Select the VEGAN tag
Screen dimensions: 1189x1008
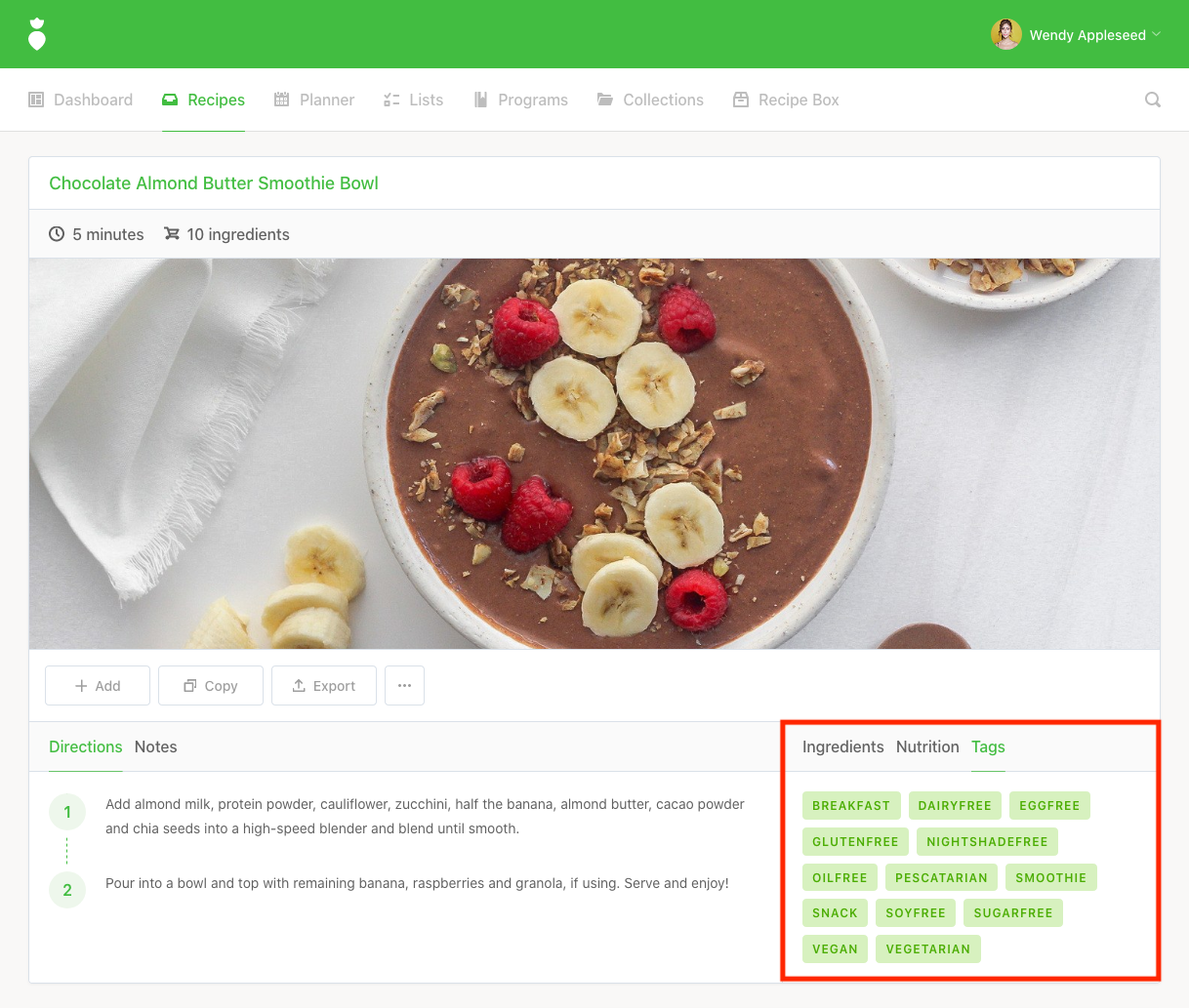click(x=835, y=948)
